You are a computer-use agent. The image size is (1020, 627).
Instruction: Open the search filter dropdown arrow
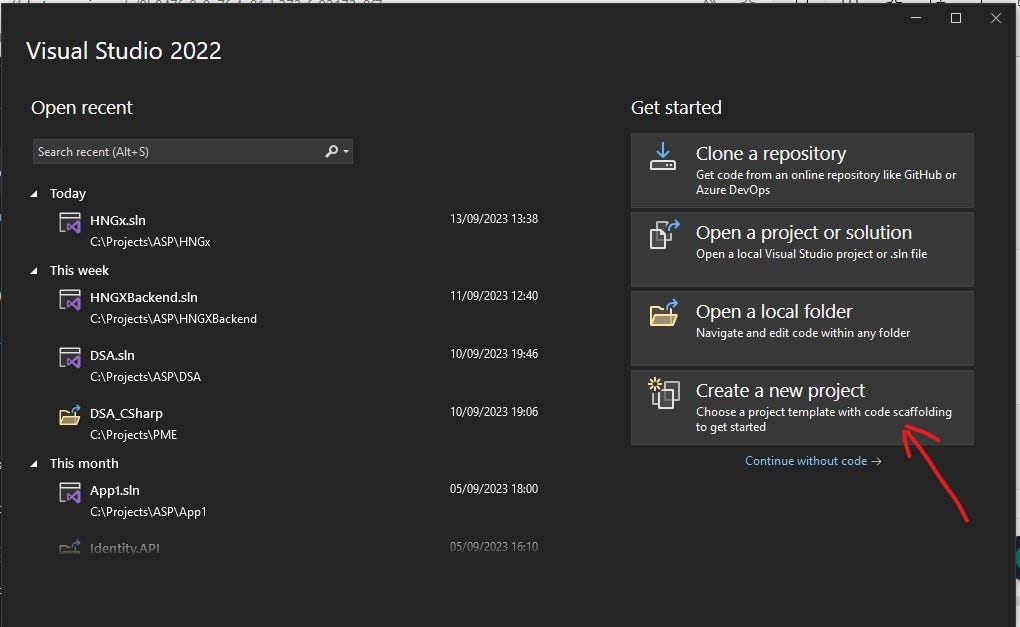[346, 151]
